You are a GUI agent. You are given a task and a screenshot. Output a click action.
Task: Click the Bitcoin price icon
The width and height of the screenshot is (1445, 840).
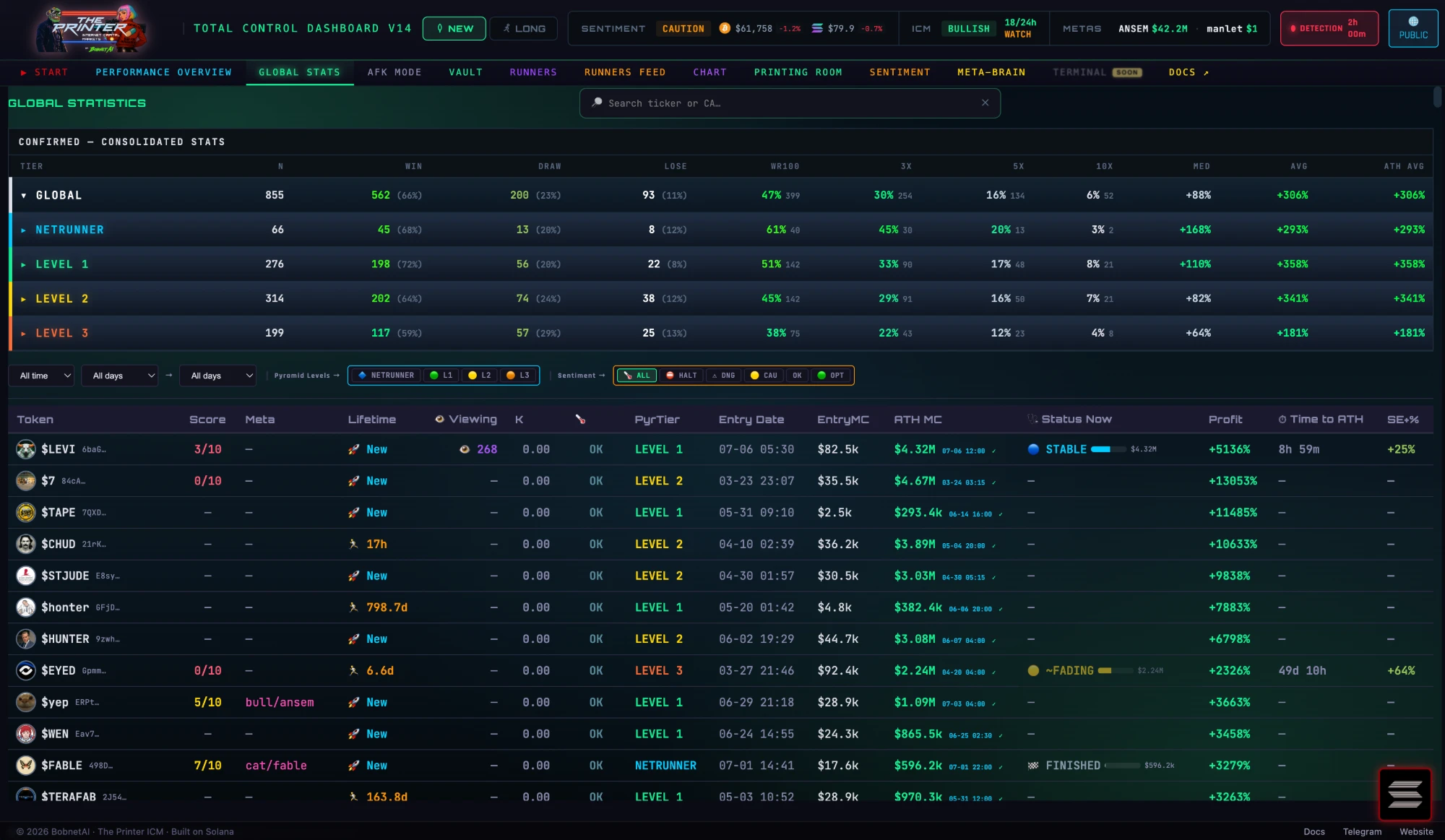725,28
